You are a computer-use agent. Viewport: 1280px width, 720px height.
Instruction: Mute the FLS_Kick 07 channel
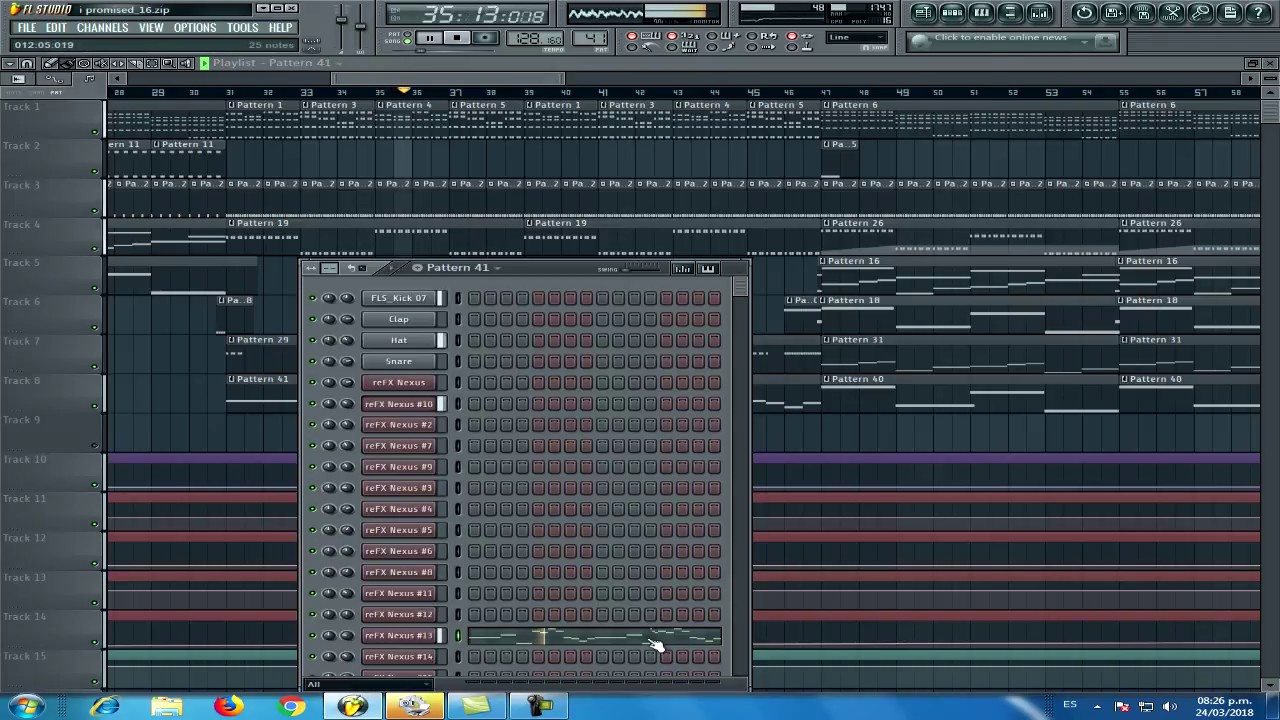click(312, 298)
